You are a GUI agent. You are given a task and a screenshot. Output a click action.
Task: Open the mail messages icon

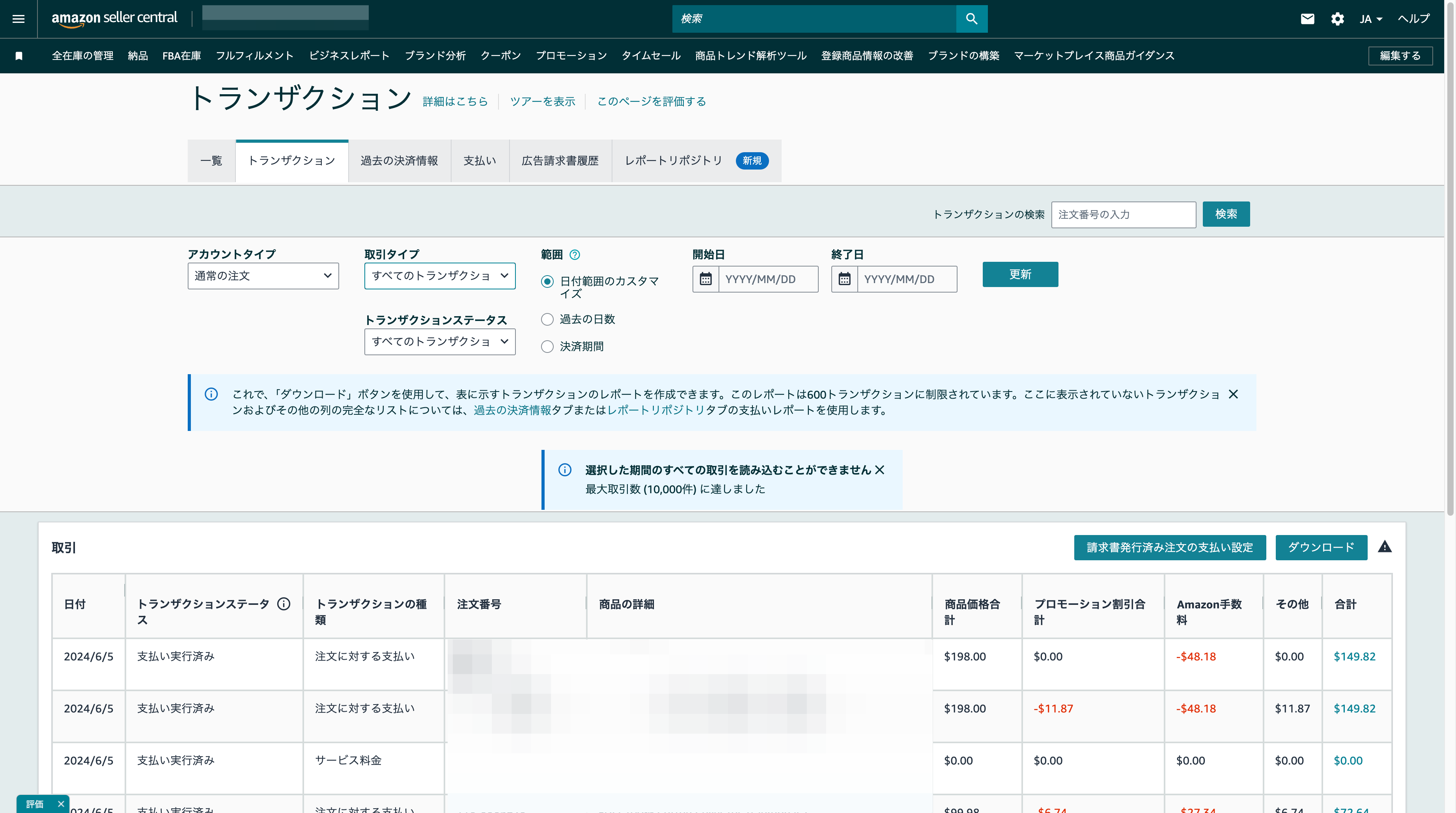(x=1307, y=19)
